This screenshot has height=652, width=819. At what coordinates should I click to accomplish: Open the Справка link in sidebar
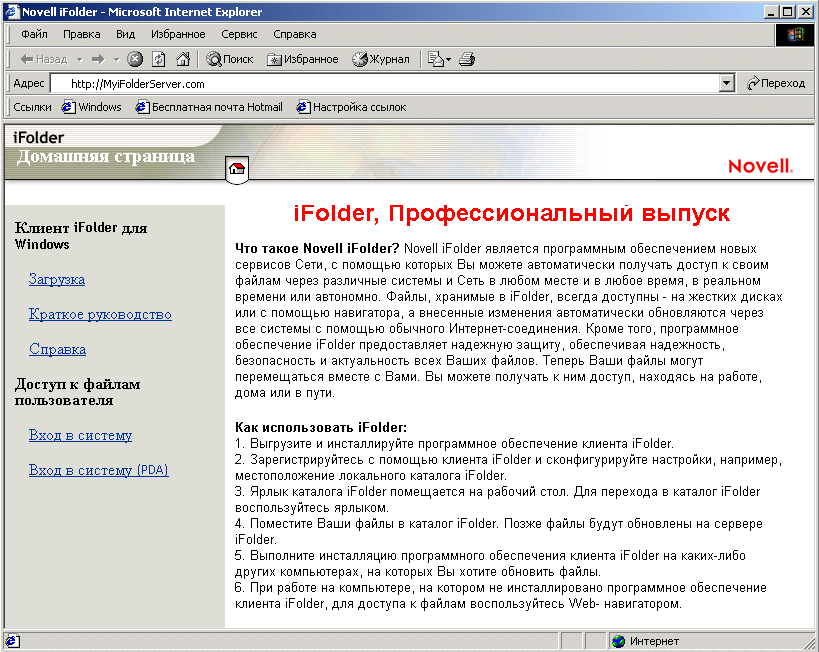pyautogui.click(x=57, y=349)
